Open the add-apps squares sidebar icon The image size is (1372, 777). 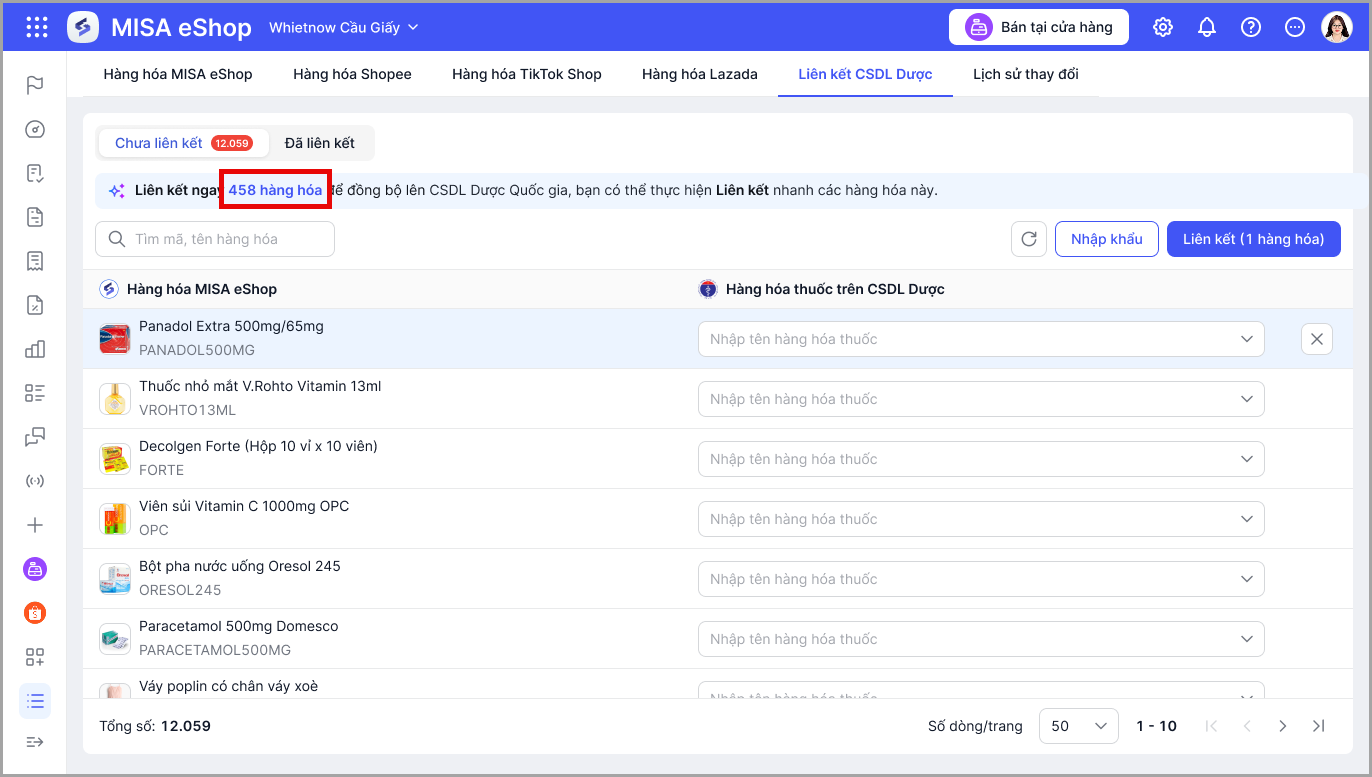pyautogui.click(x=35, y=657)
